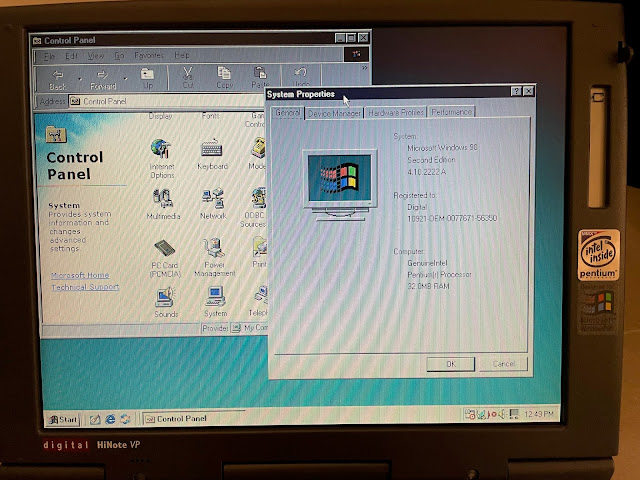Image resolution: width=640 pixels, height=480 pixels.
Task: Click the Windows logo monitor image
Action: coord(340,184)
